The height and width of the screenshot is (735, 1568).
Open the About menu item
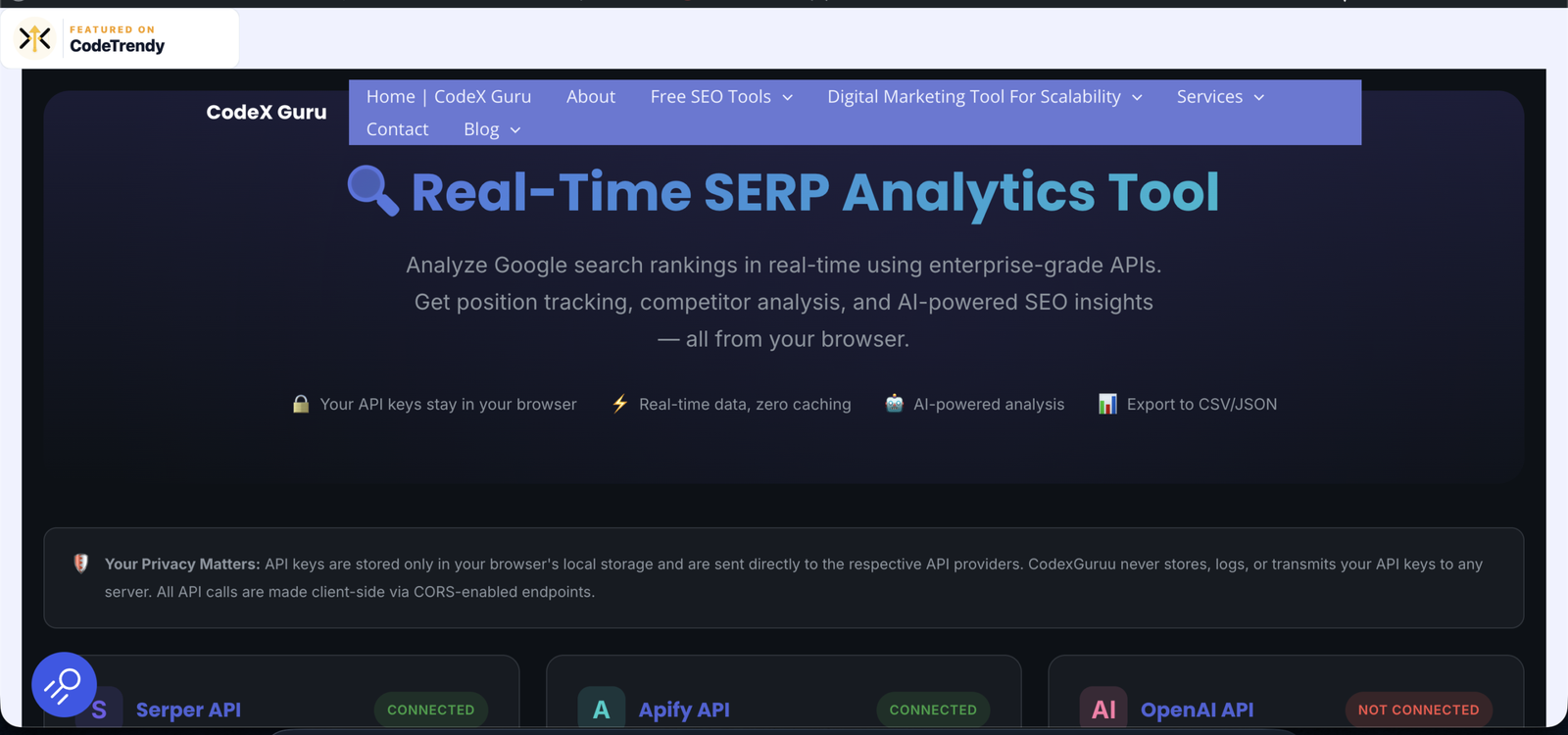point(591,96)
